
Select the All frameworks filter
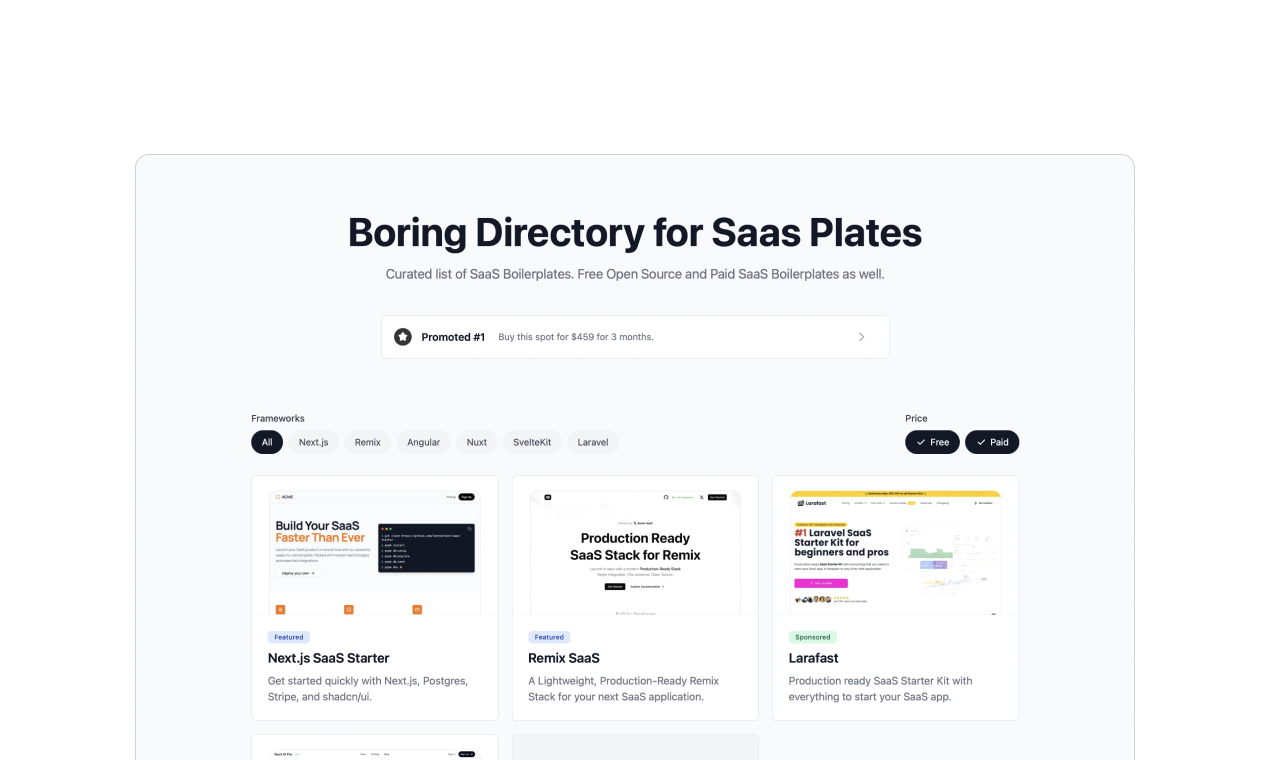pos(267,442)
